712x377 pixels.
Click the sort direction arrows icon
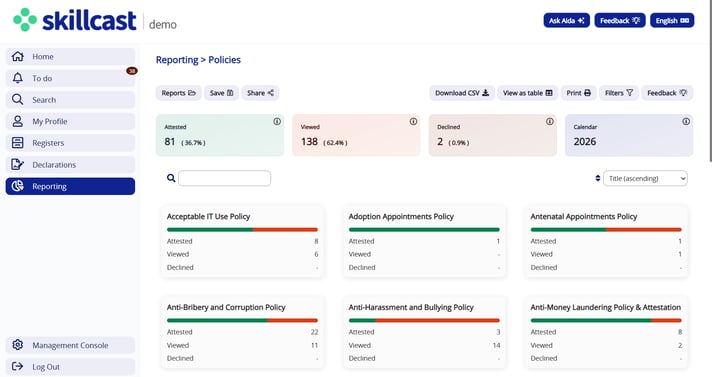coord(598,178)
